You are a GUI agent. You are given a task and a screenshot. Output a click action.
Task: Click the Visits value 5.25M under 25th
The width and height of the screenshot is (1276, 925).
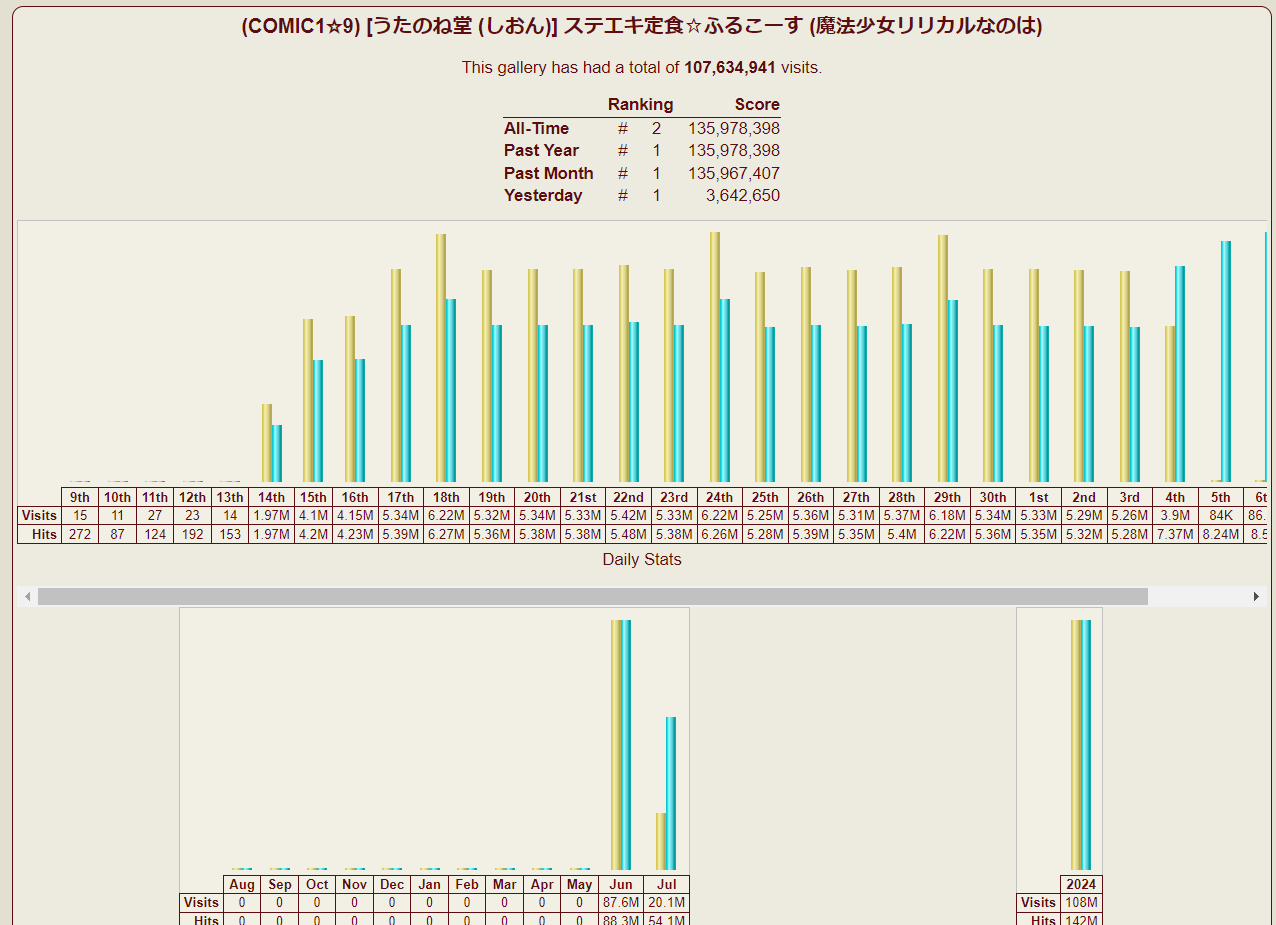pos(765,515)
